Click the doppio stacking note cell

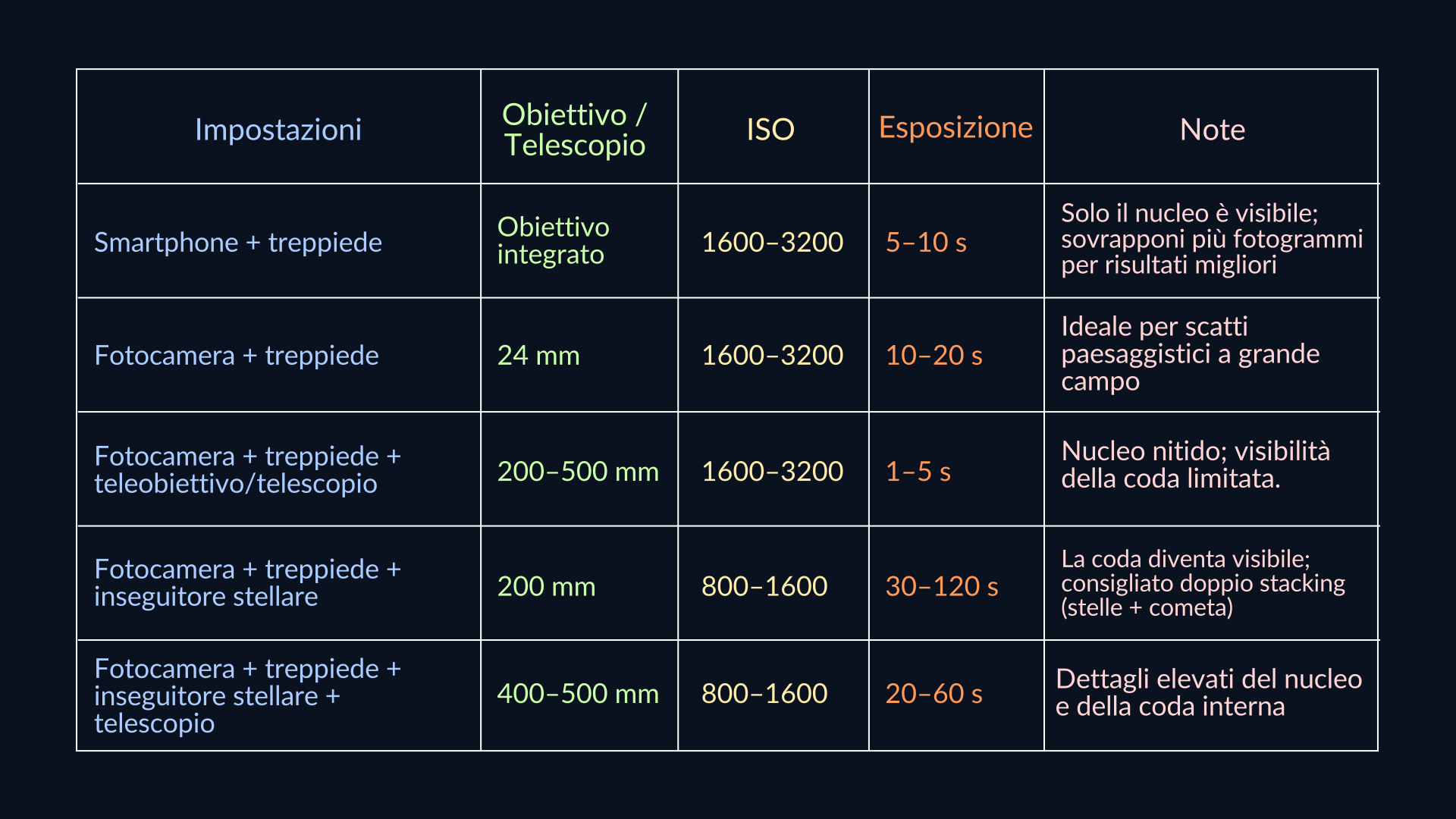click(x=1203, y=583)
